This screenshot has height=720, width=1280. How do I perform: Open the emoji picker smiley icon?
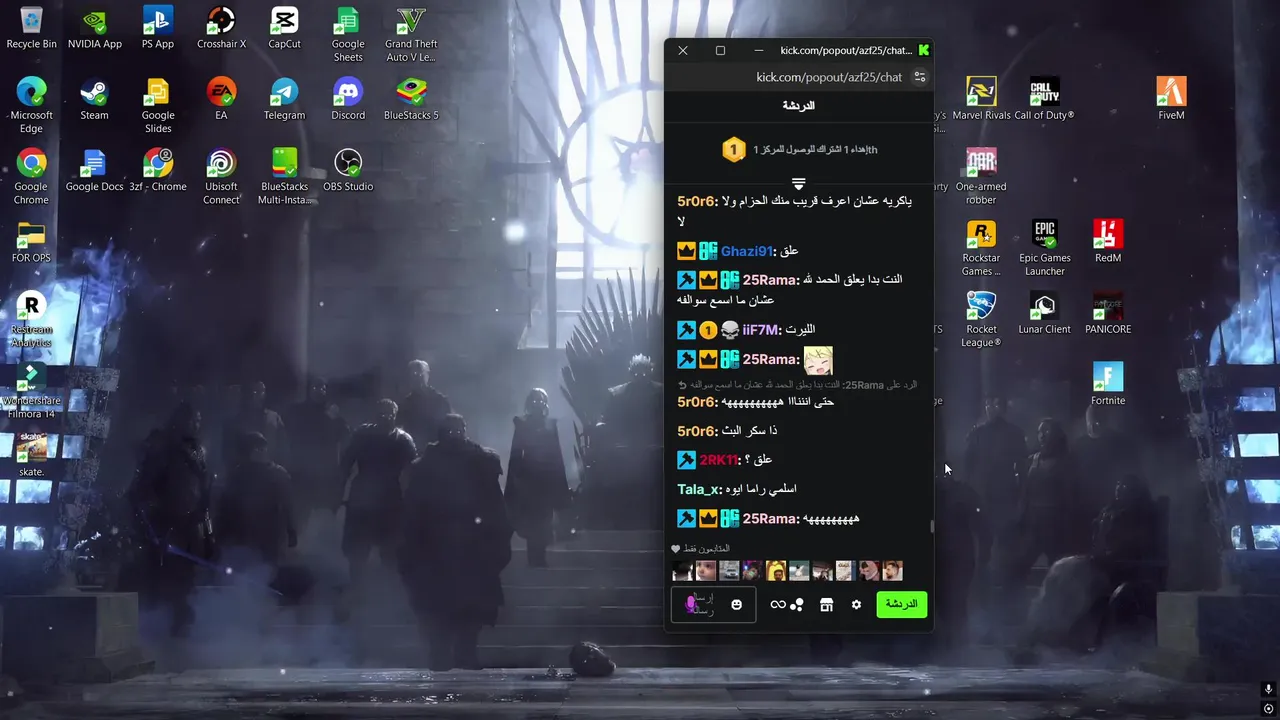point(737,605)
